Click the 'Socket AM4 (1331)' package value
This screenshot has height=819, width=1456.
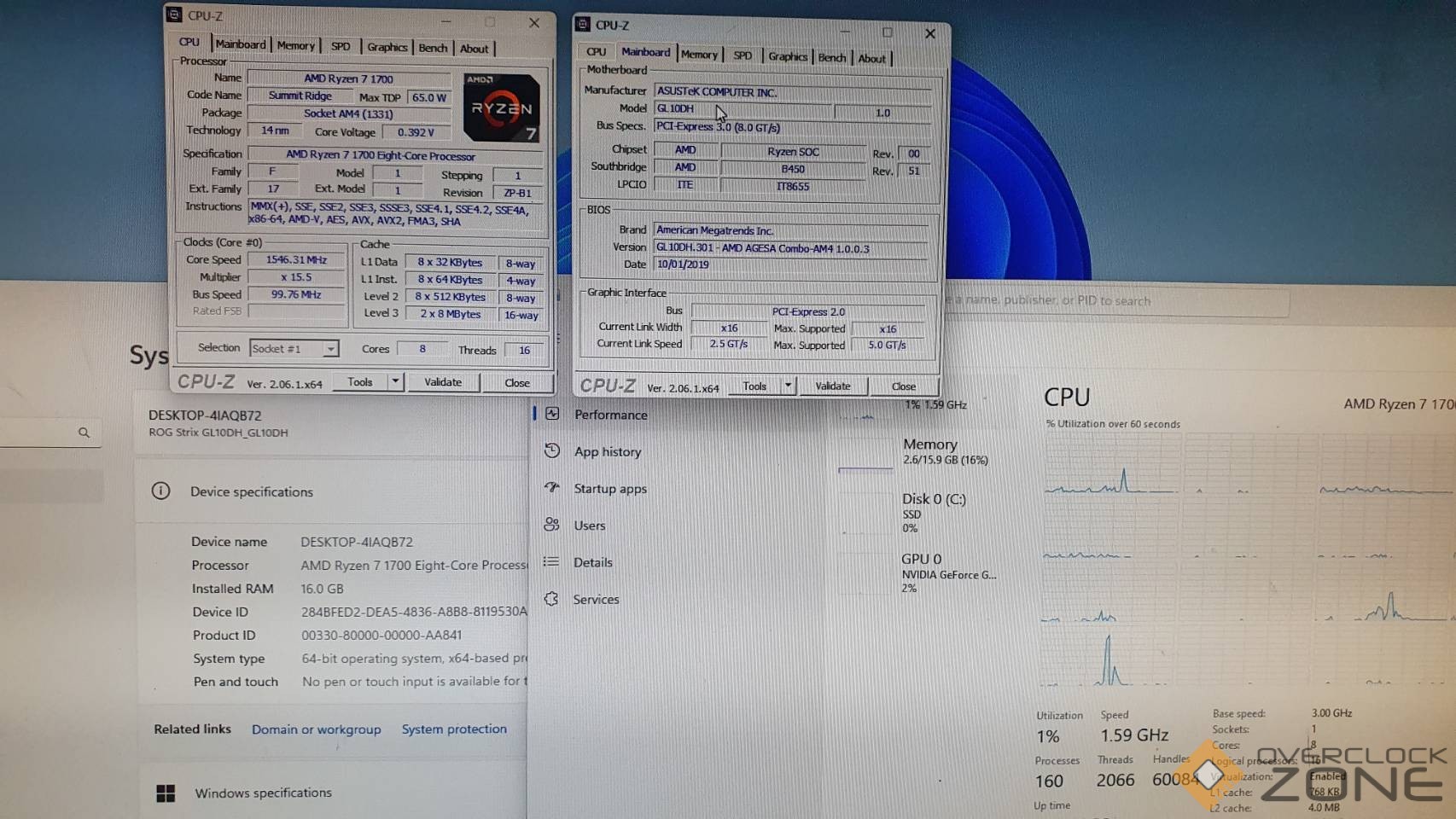[348, 113]
